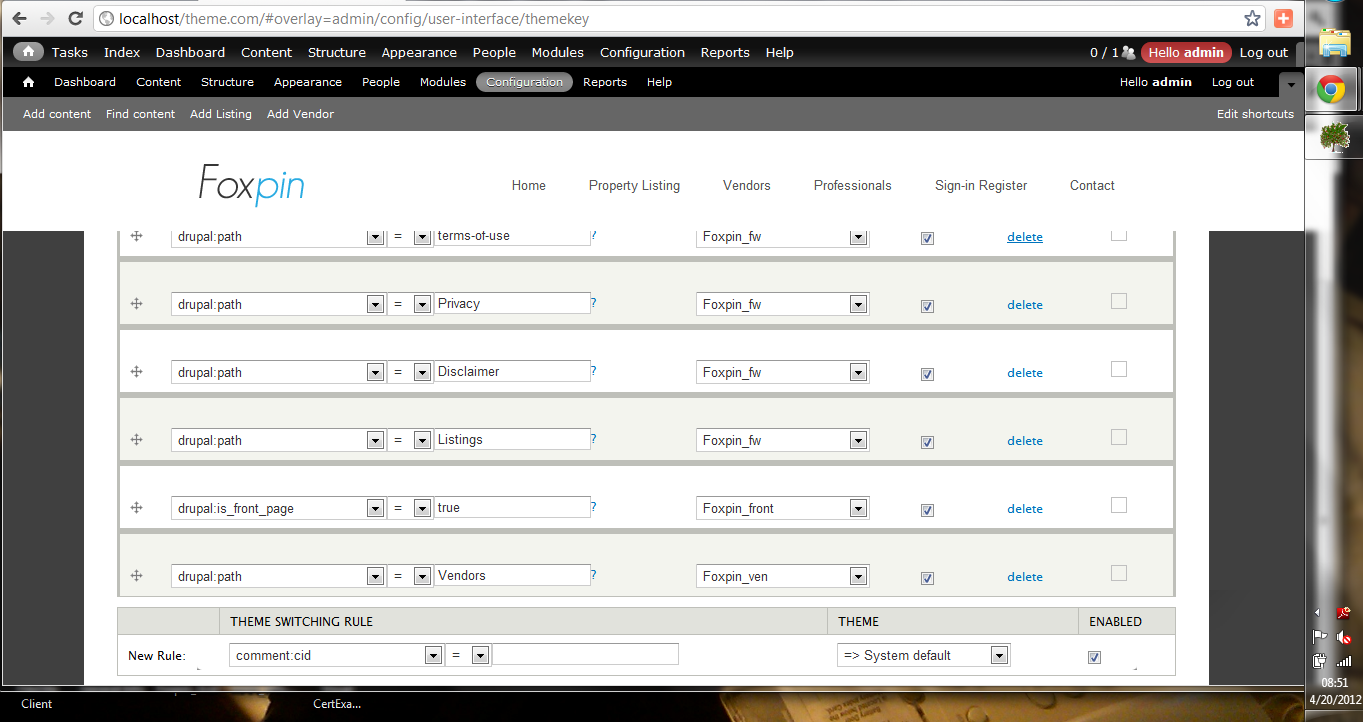This screenshot has height=722, width=1363.
Task: Toggle the New Rule enabled checkbox
Action: click(1094, 657)
